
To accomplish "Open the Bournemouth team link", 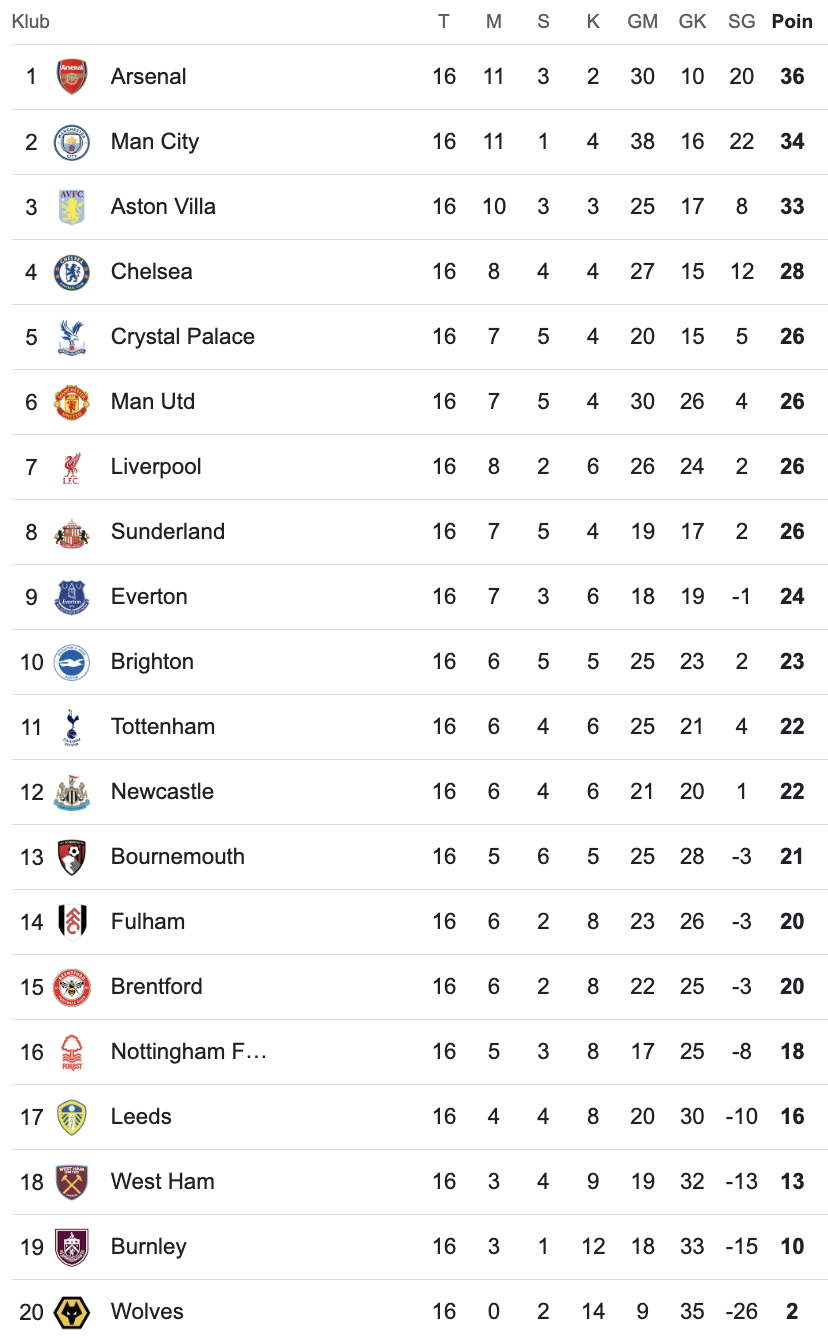I will [178, 857].
